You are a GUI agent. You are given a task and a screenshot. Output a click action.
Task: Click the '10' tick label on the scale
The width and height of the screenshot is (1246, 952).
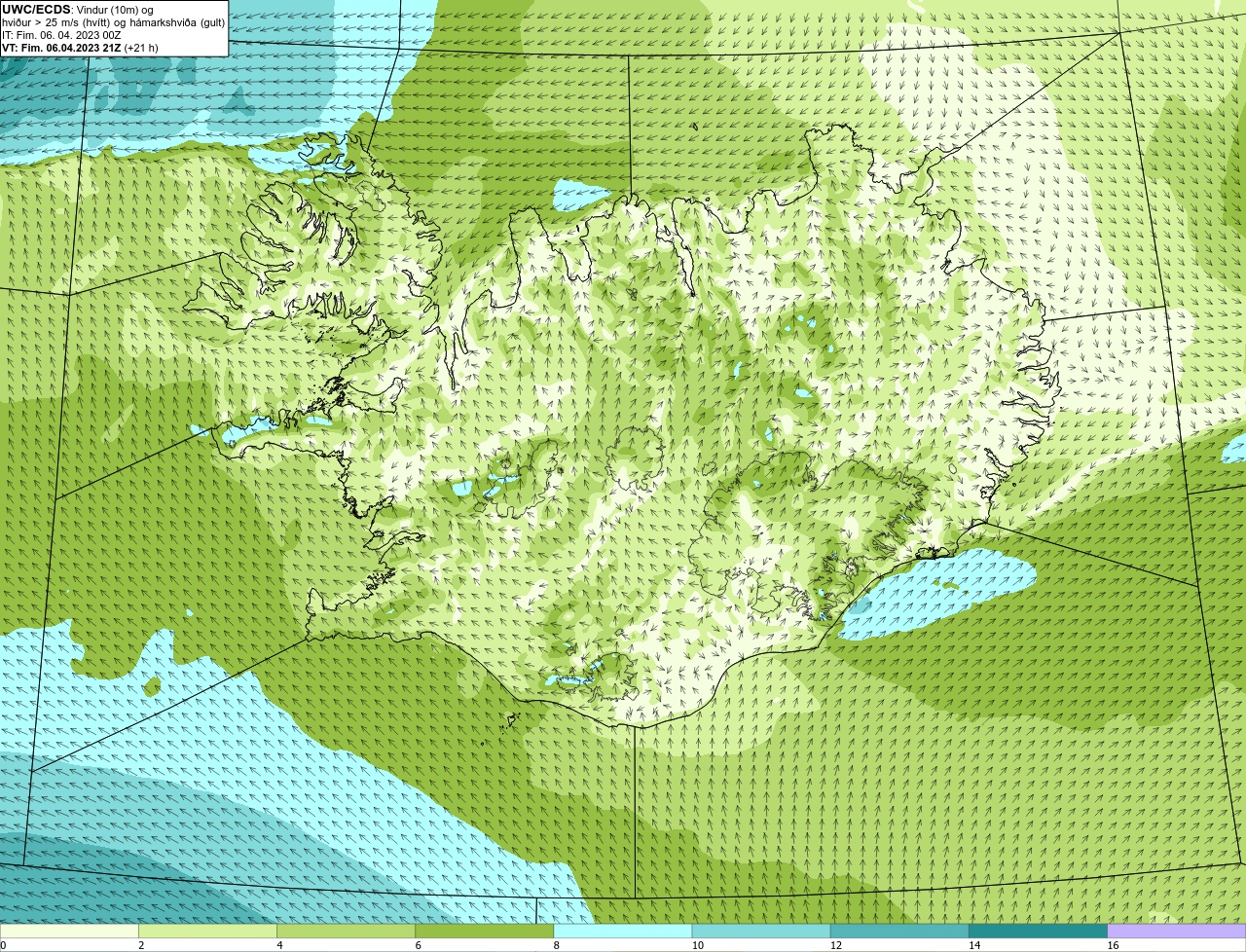point(697,945)
